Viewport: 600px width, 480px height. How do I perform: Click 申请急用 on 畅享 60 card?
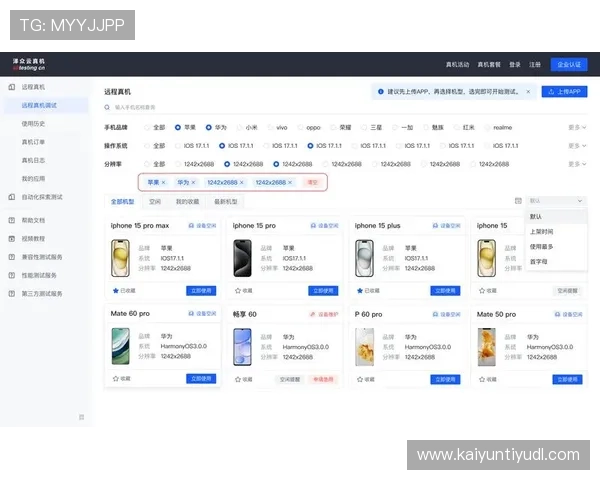point(323,379)
